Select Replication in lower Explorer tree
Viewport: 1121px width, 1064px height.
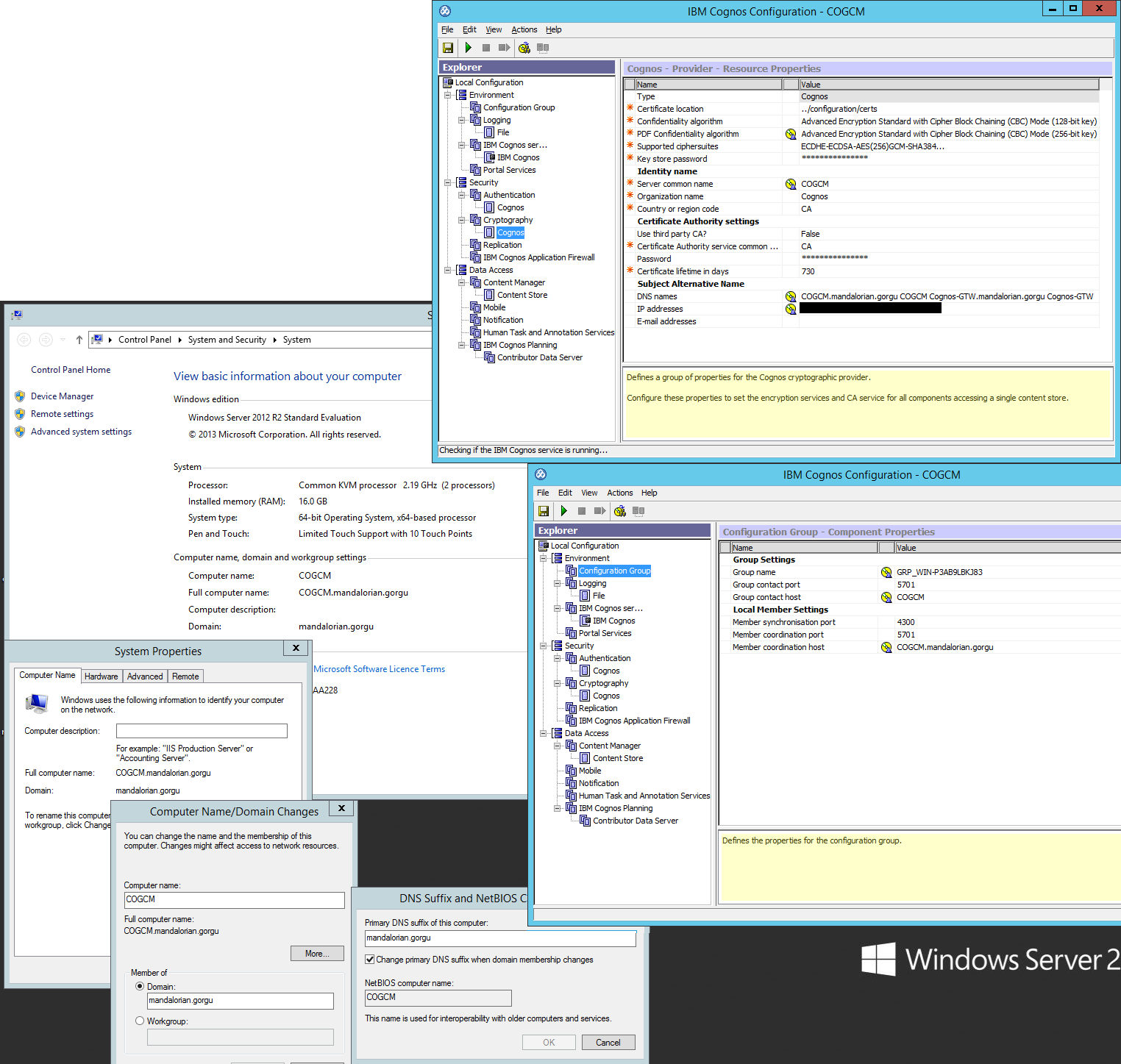(598, 708)
